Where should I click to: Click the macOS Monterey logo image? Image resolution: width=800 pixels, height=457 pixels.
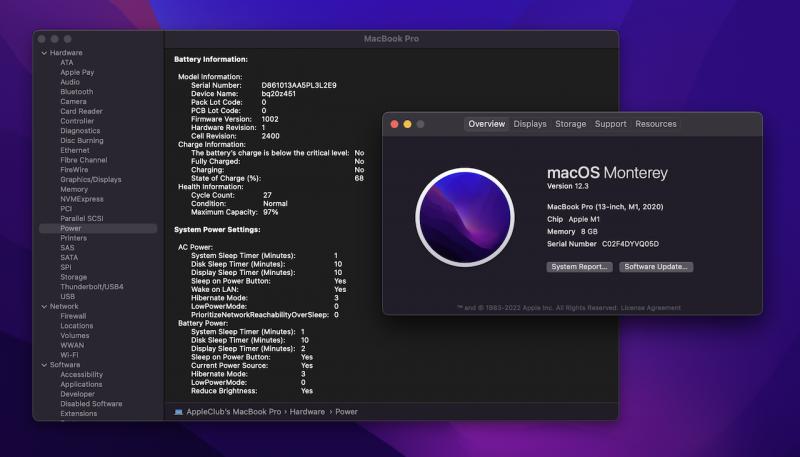click(x=465, y=217)
